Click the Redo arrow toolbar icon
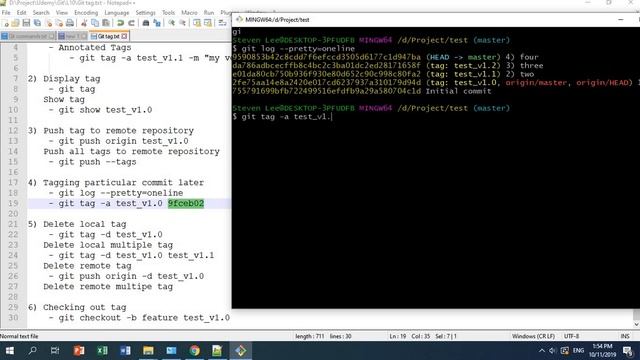 (131, 23)
